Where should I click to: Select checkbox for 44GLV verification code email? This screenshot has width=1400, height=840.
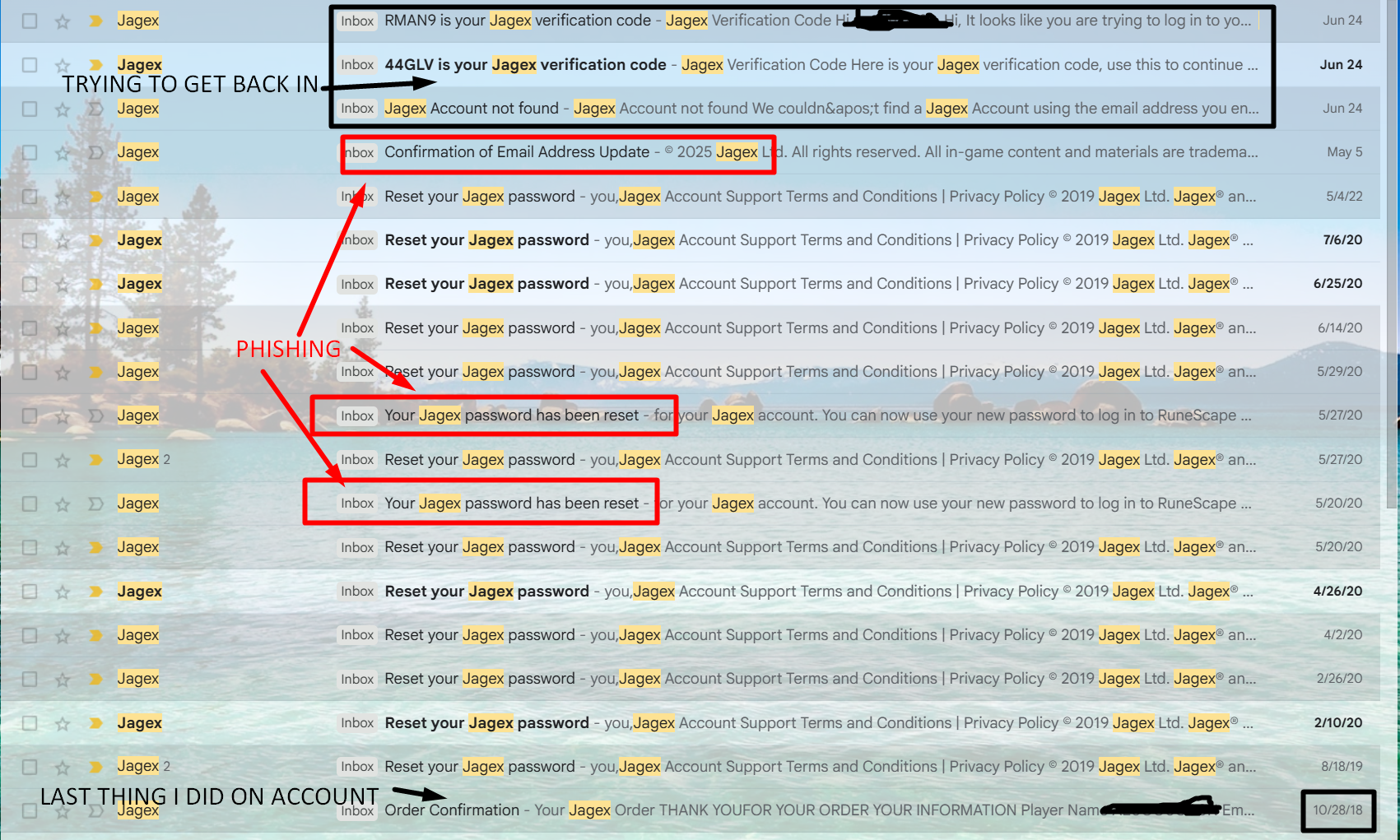pos(30,64)
